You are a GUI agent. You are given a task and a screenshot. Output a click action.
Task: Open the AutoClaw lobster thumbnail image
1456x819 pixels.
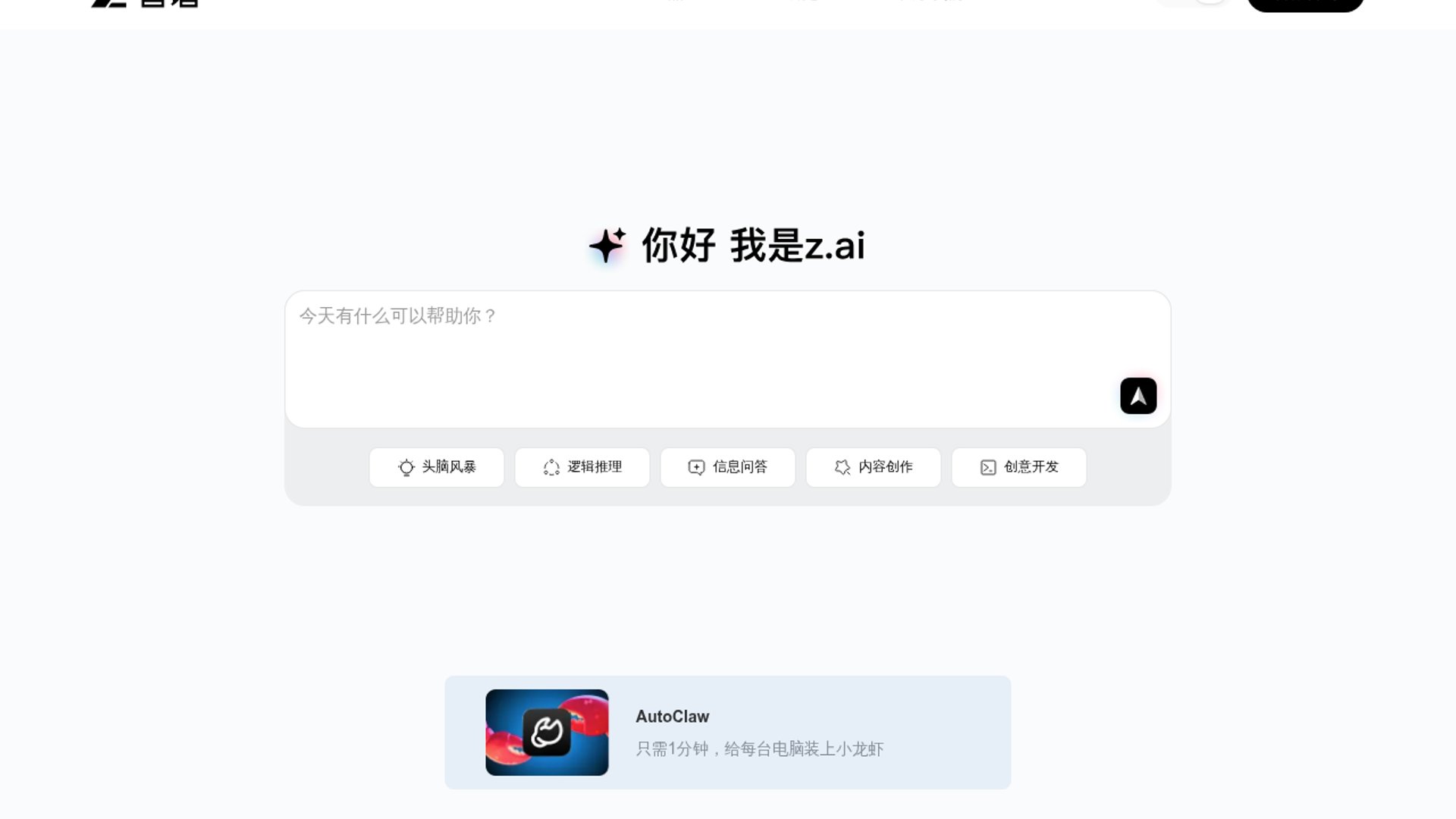coord(547,733)
